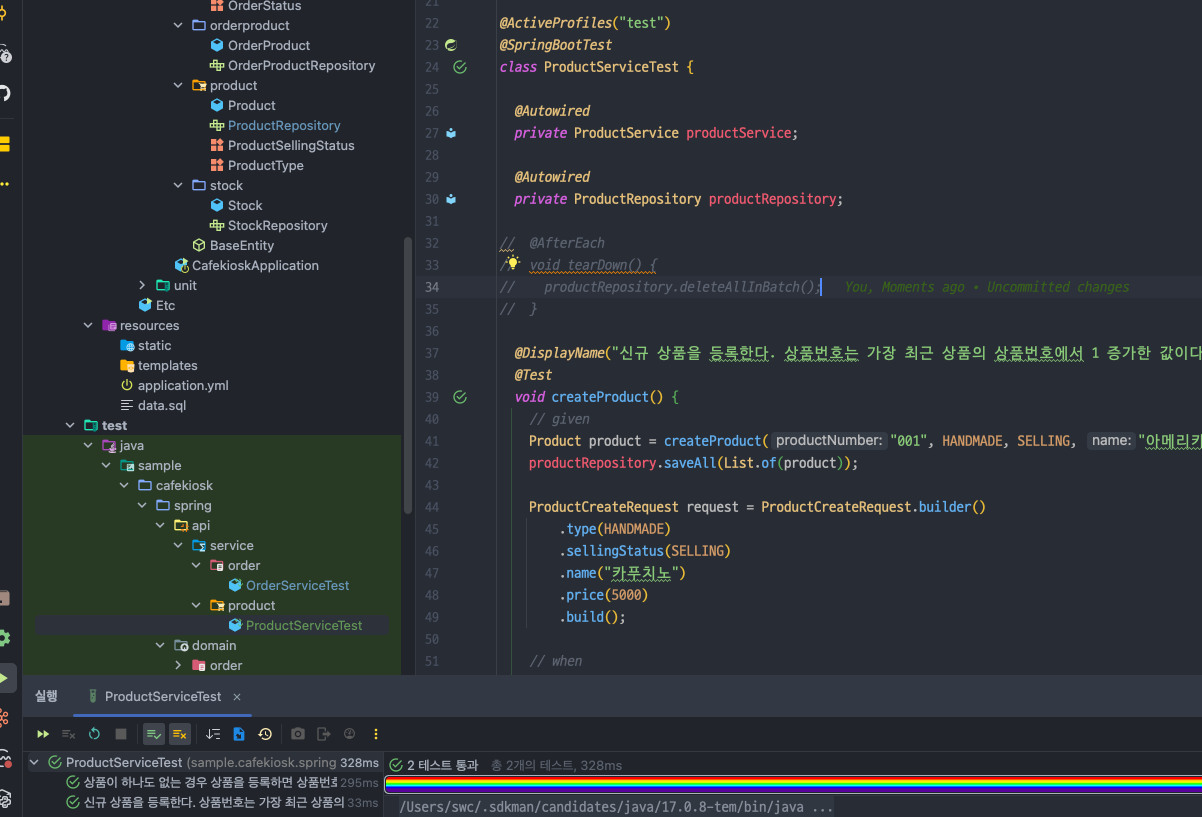This screenshot has height=817, width=1202.
Task: Click the run gutter icon beside createProduct method
Action: pyautogui.click(x=460, y=397)
